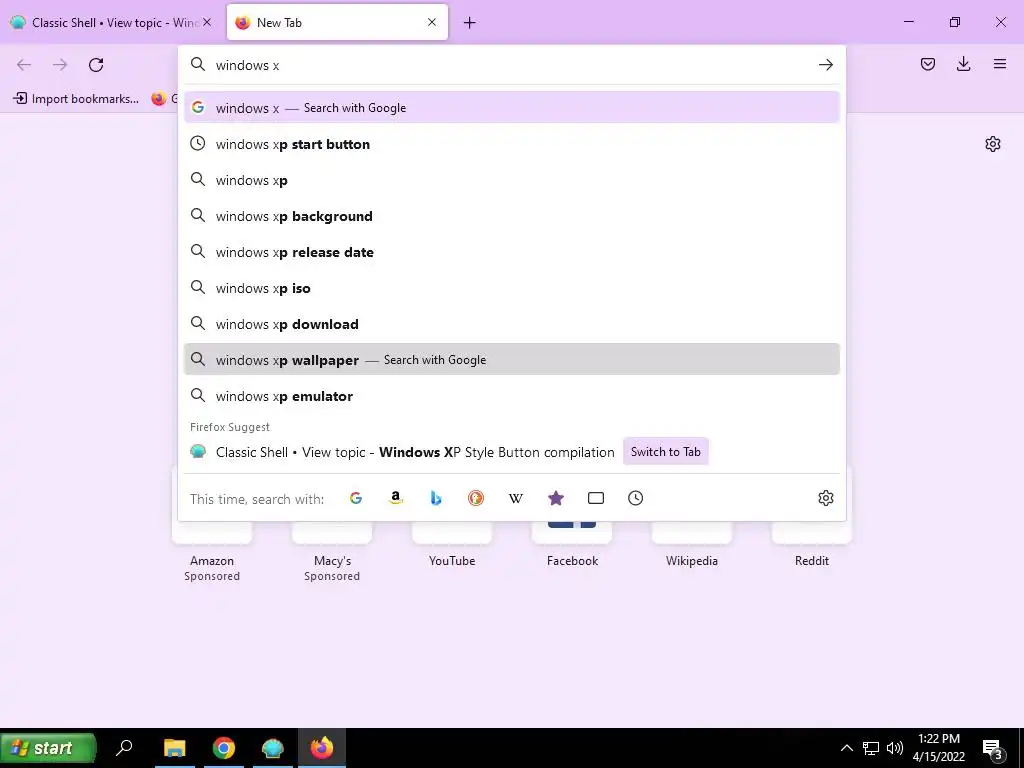Go back with the back arrow button
Image resolution: width=1024 pixels, height=768 pixels.
24,65
